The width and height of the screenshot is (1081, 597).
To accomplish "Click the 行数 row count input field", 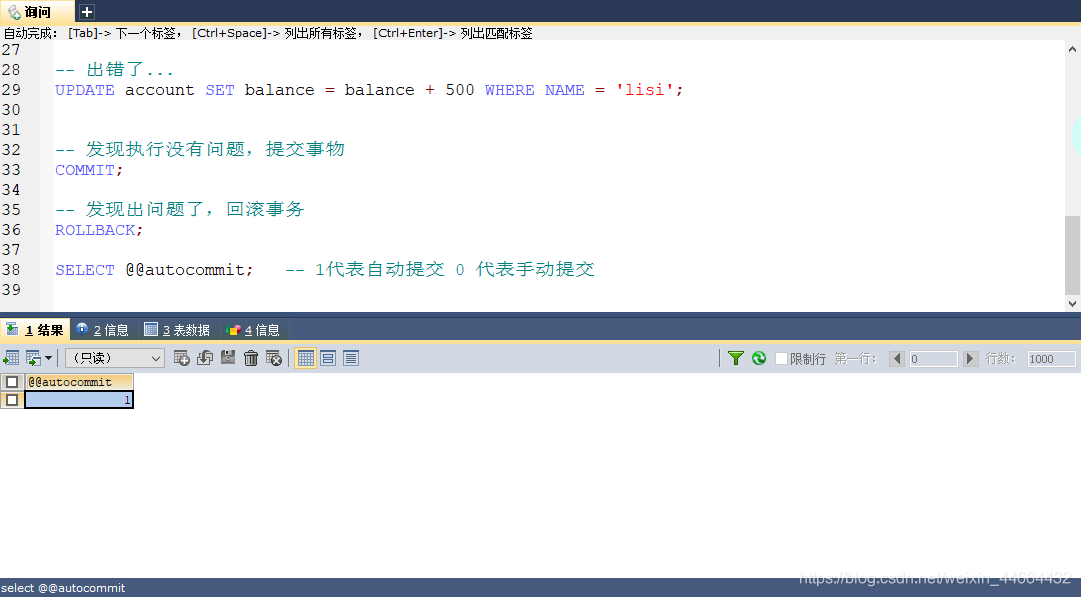I will coord(1051,358).
